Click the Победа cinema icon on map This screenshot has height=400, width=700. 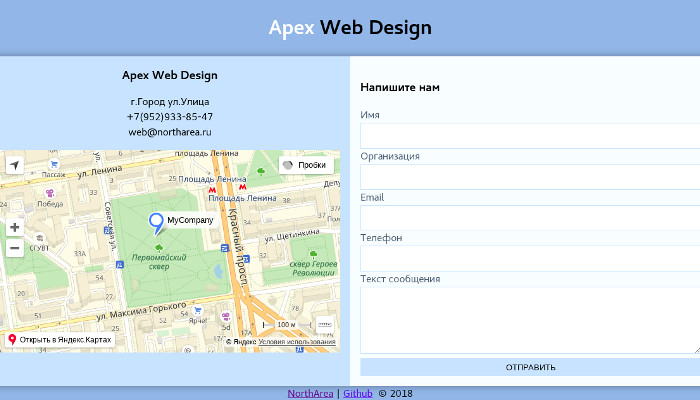pos(50,193)
